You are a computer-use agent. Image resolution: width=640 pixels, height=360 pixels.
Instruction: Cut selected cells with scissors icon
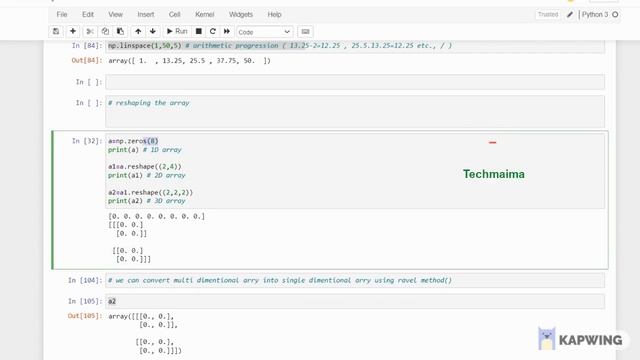90,31
